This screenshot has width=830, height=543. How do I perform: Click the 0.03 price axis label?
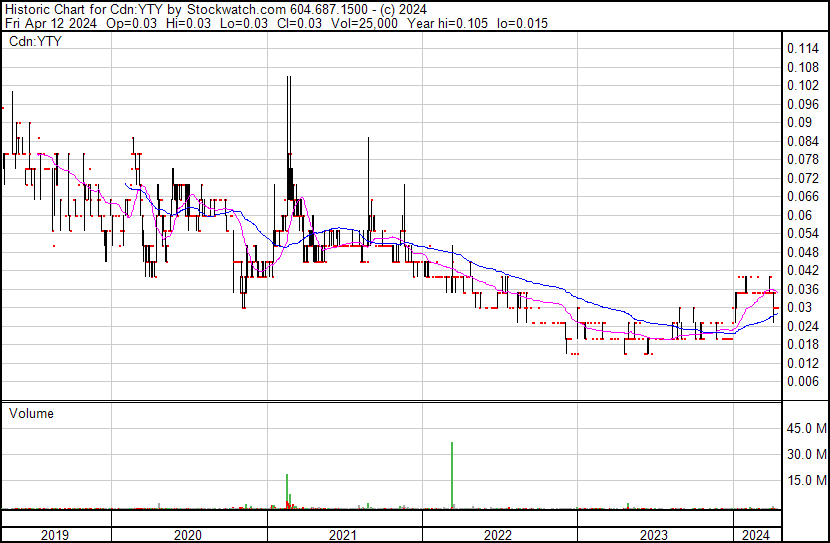(800, 307)
